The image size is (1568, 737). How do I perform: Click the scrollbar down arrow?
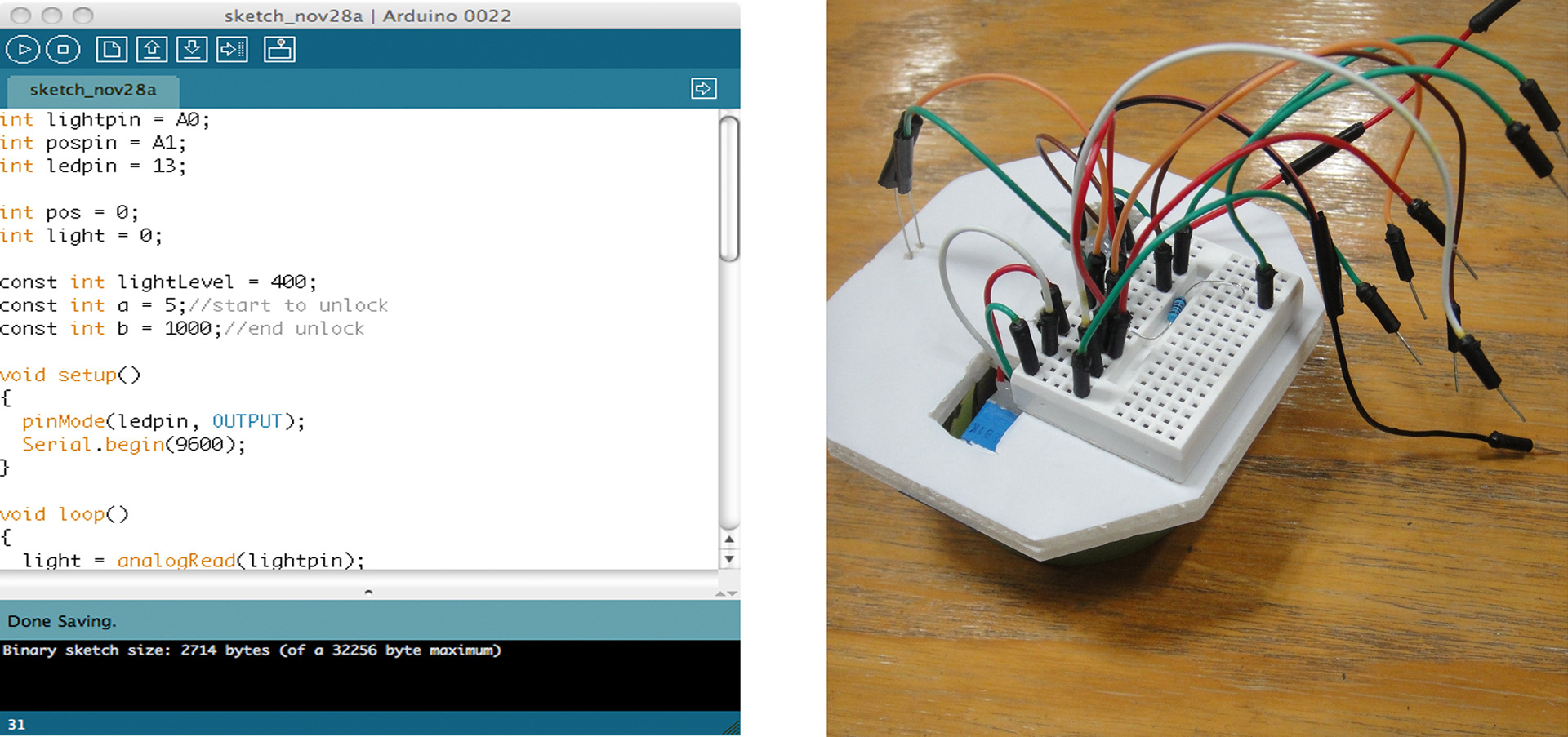tap(729, 559)
